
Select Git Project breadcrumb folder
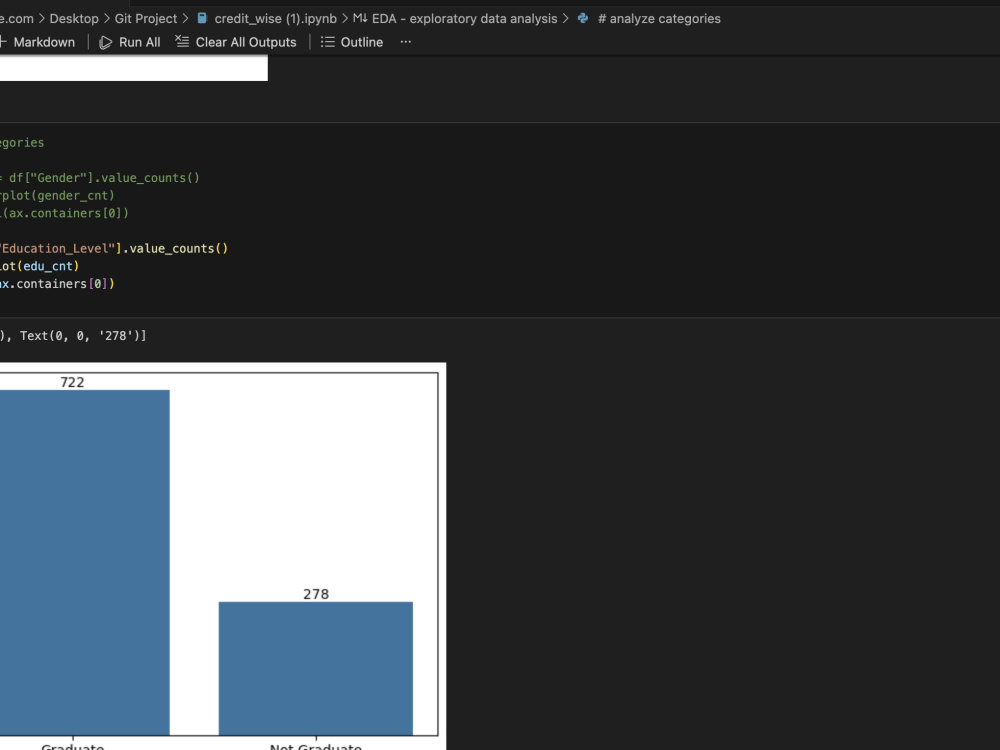[x=145, y=18]
